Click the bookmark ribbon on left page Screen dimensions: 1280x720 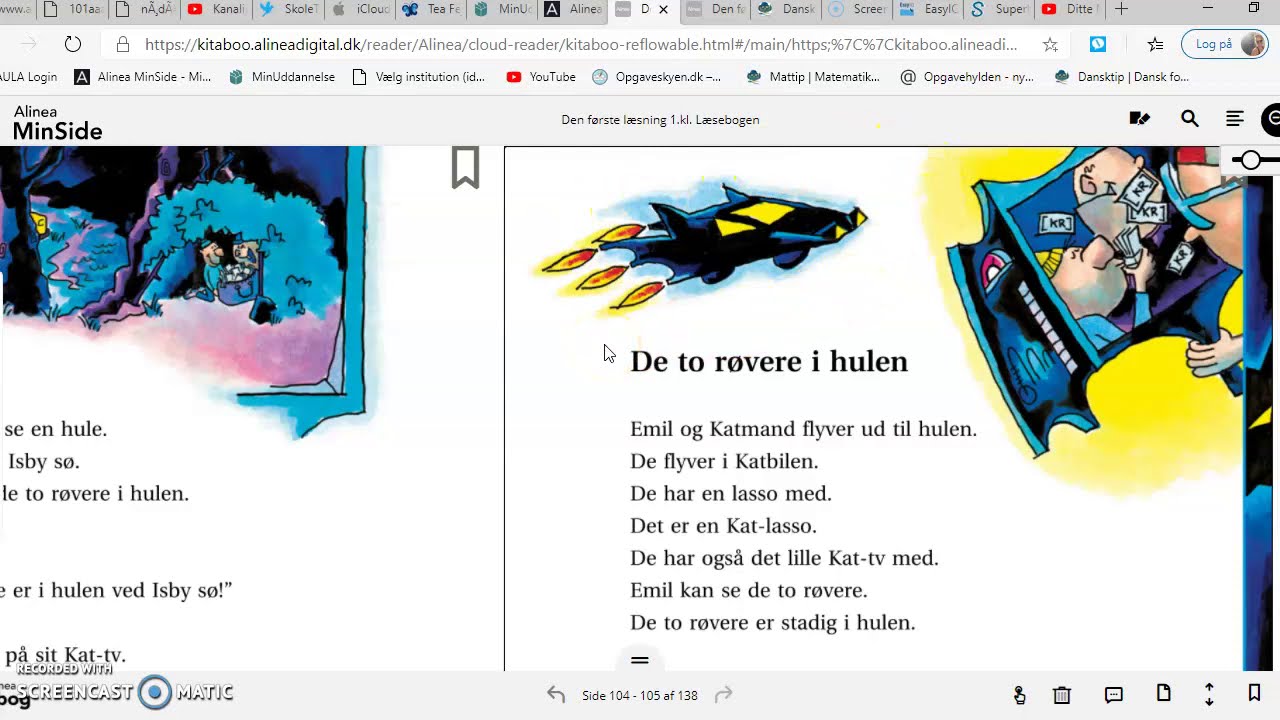[x=465, y=167]
